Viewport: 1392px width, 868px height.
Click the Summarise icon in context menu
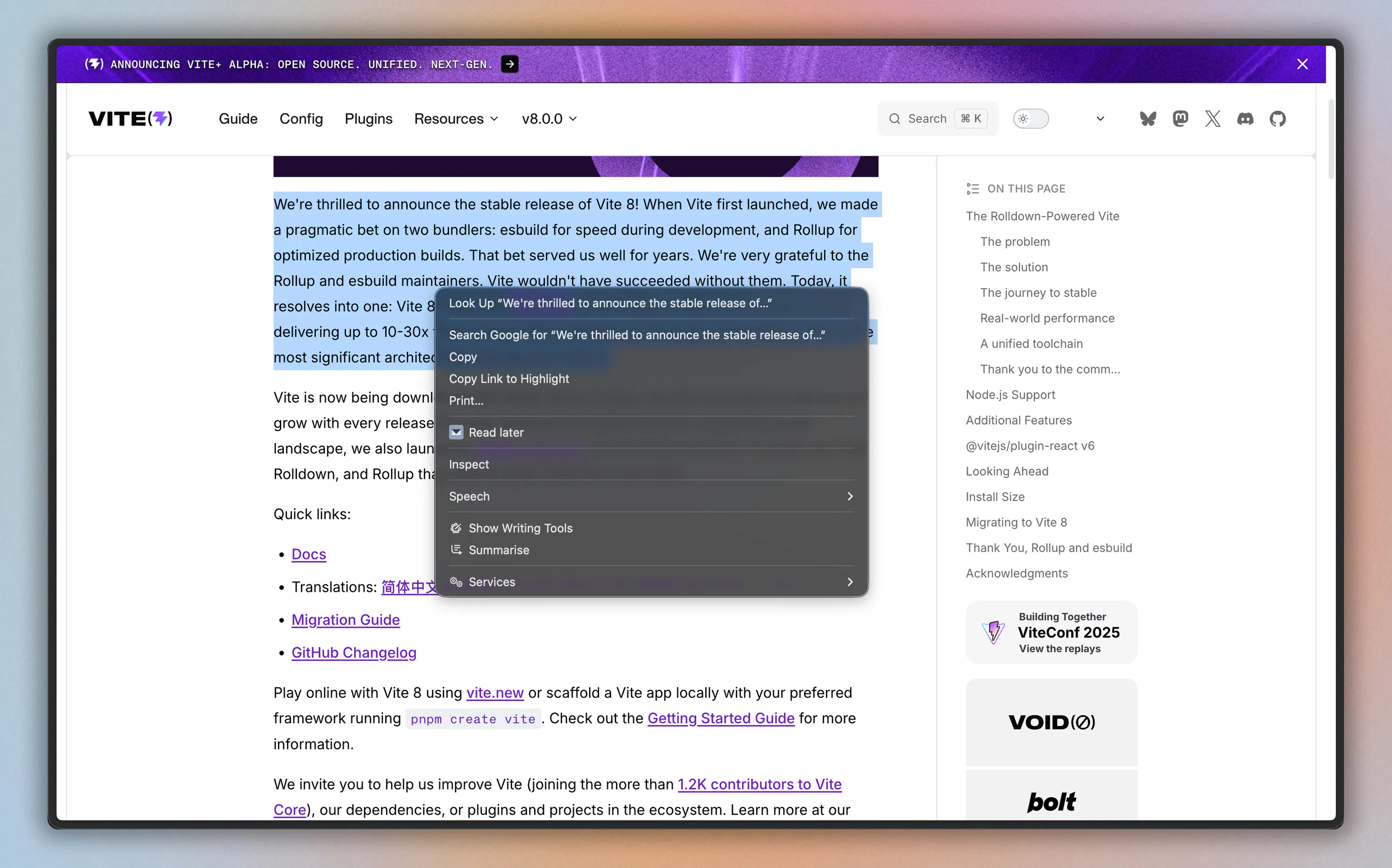[457, 550]
